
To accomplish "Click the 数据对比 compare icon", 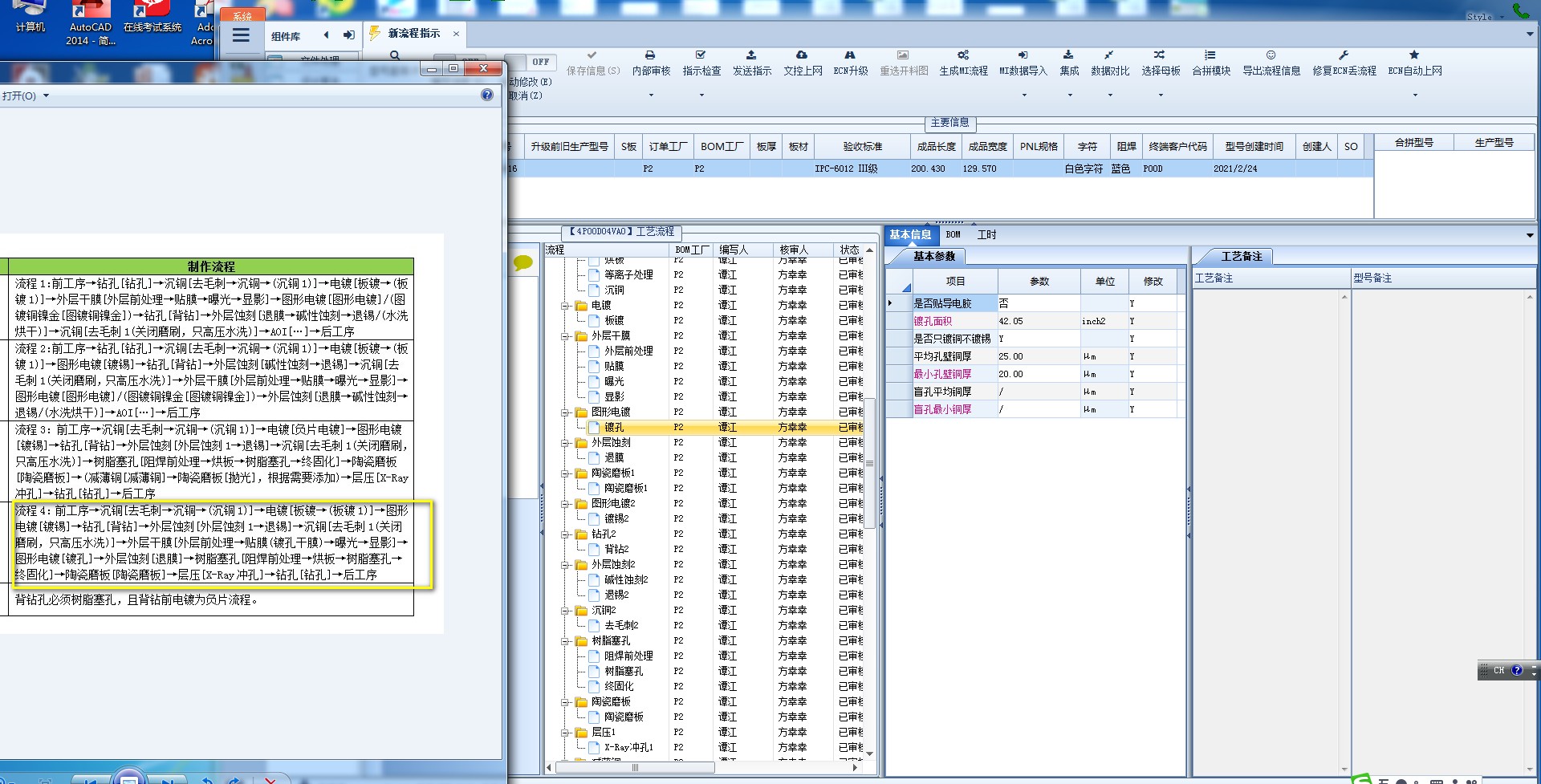I will 1109,55.
